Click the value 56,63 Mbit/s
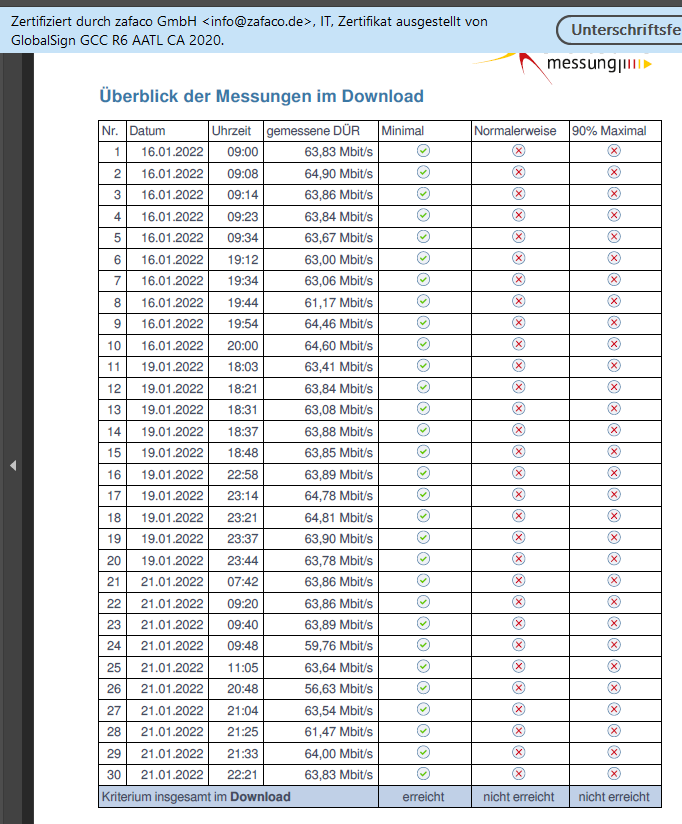The width and height of the screenshot is (682, 824). pos(338,689)
